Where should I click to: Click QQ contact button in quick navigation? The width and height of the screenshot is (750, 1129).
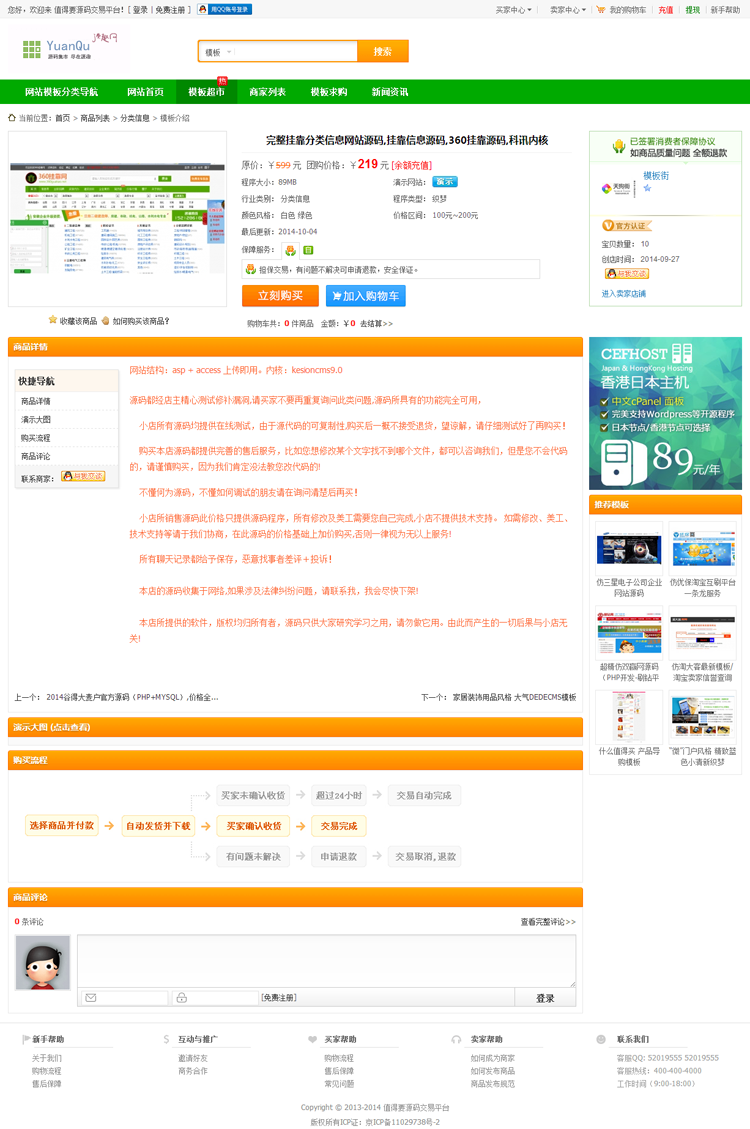(83, 477)
